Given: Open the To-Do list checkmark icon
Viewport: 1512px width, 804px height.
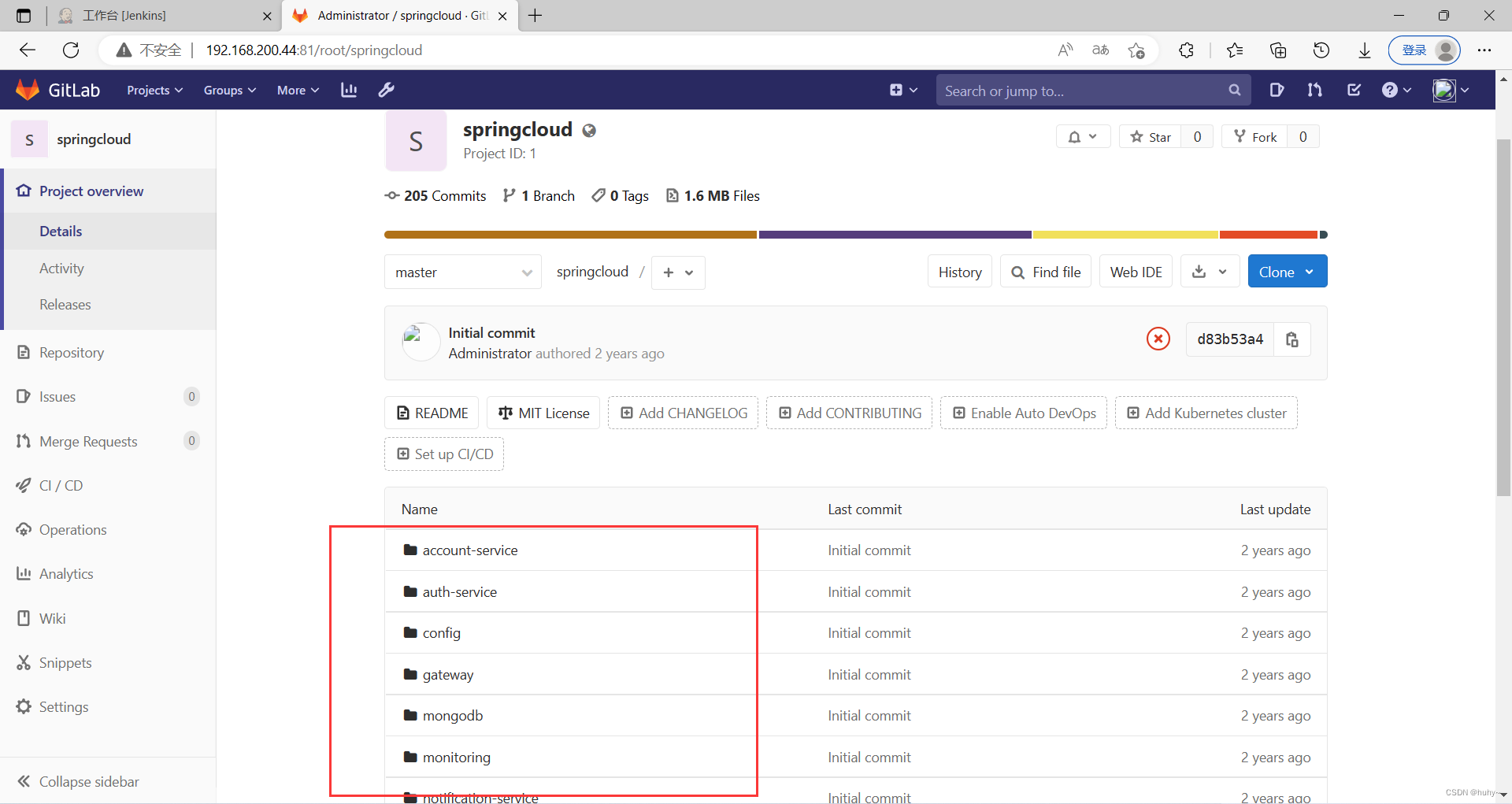Looking at the screenshot, I should coord(1354,90).
